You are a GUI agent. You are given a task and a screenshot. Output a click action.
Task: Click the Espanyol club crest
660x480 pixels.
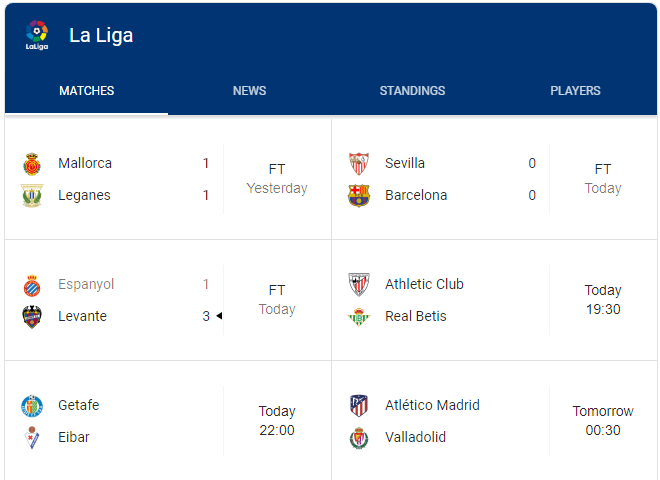pyautogui.click(x=32, y=285)
